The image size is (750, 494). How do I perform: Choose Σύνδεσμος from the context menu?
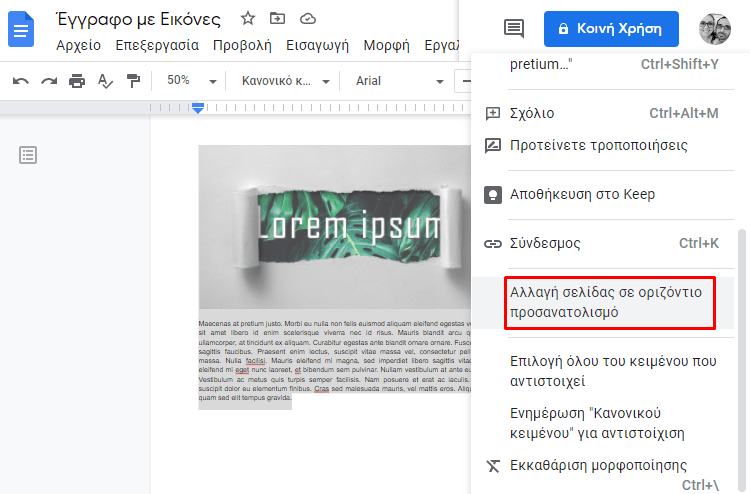coord(603,243)
